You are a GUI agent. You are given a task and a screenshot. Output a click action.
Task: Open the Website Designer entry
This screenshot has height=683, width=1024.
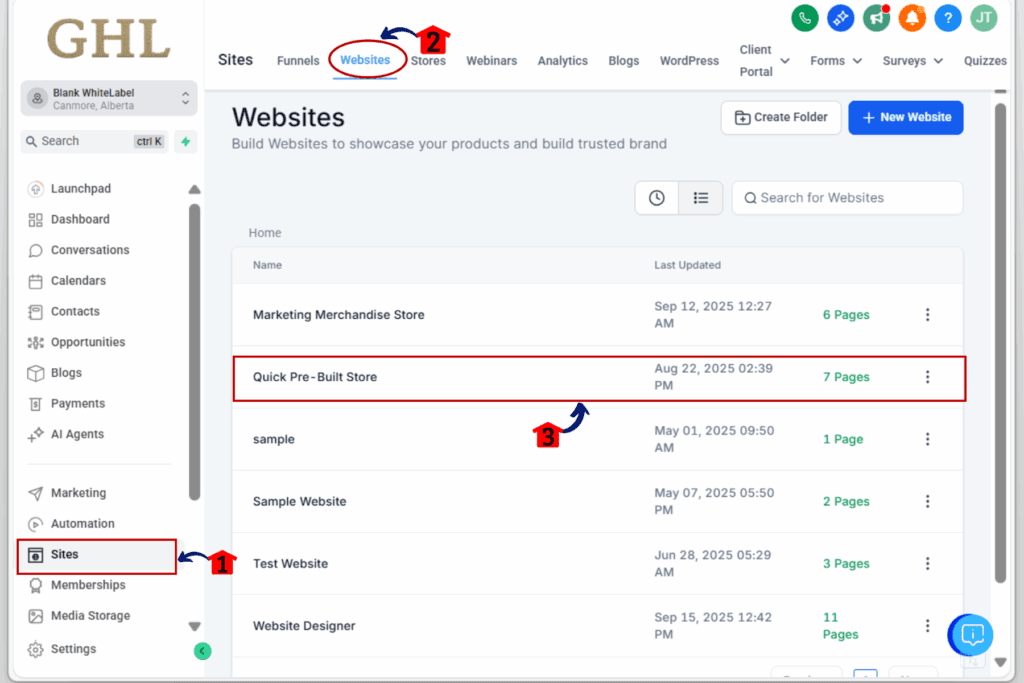pyautogui.click(x=304, y=626)
